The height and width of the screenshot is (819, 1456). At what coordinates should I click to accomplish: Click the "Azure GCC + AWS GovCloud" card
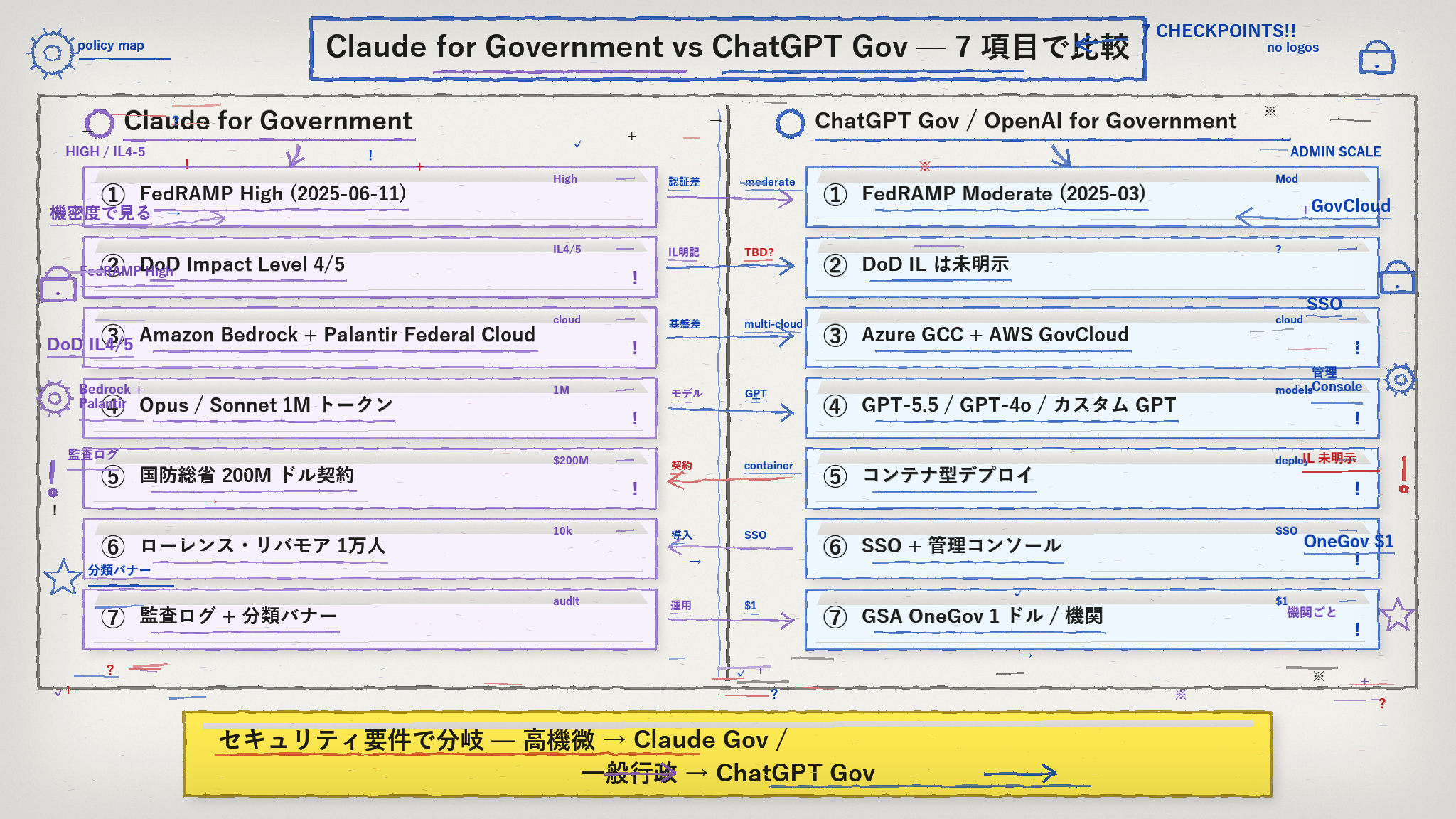point(1092,338)
